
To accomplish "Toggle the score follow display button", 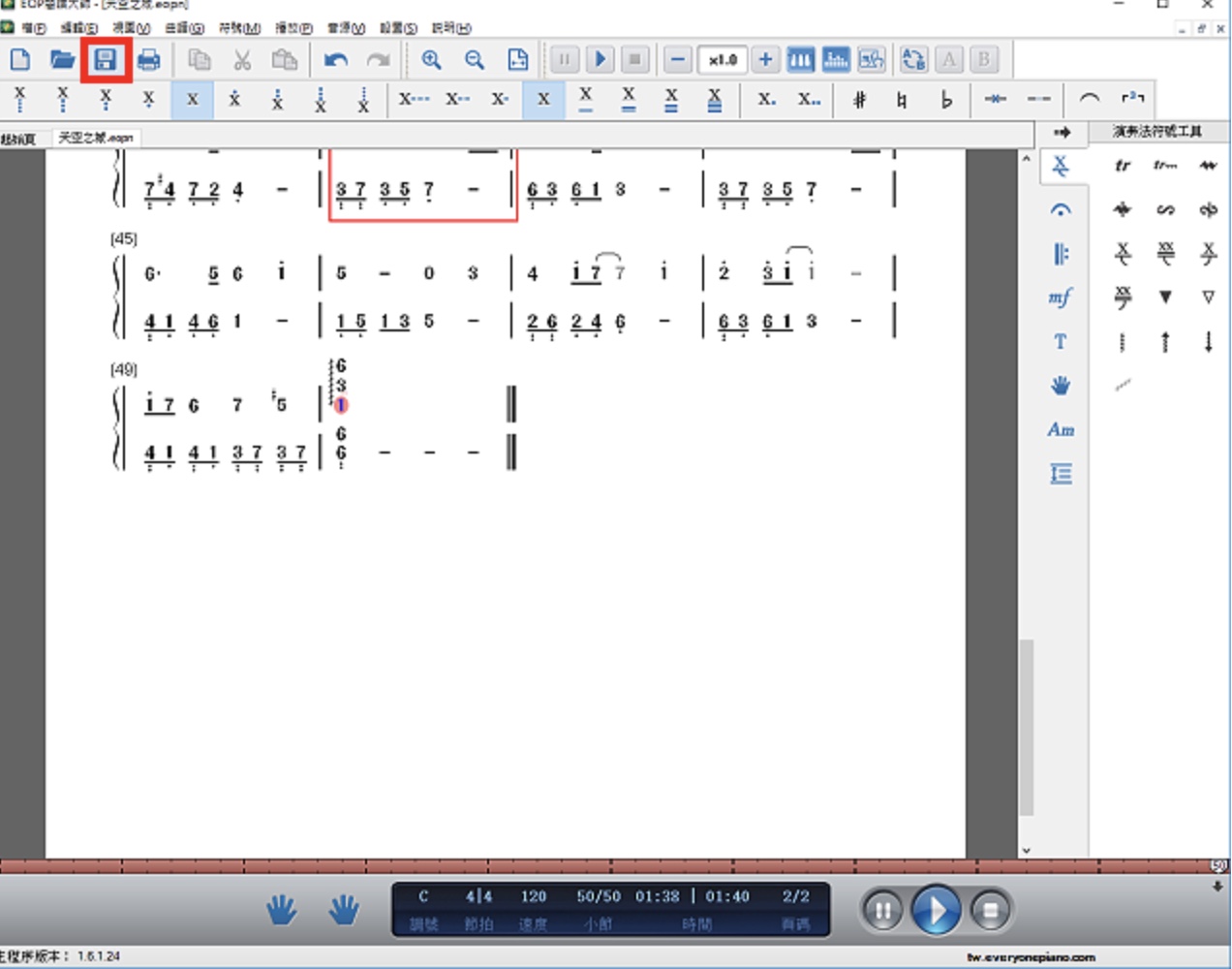I will pyautogui.click(x=871, y=60).
